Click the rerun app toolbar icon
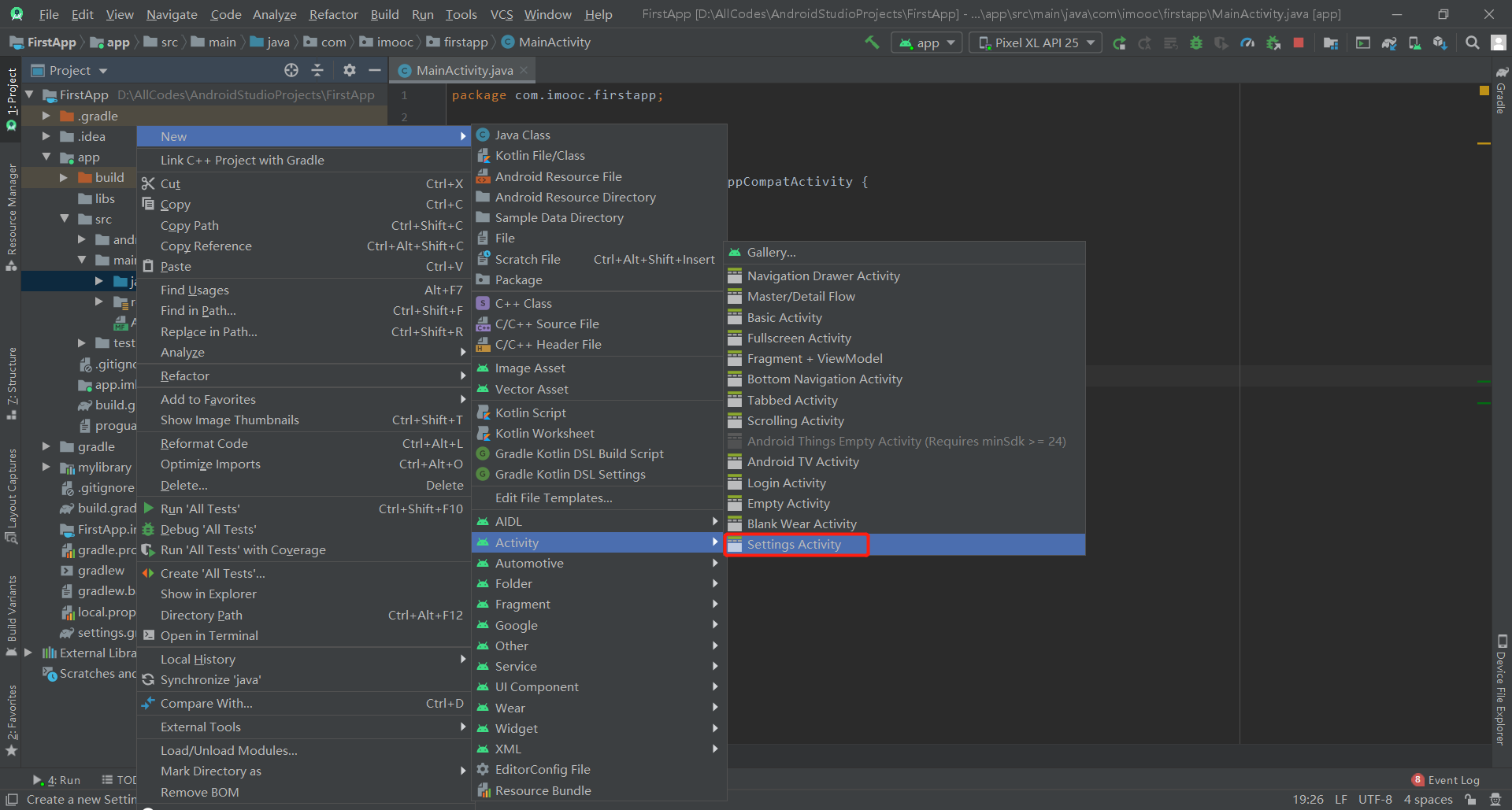This screenshot has height=810, width=1512. point(1119,43)
